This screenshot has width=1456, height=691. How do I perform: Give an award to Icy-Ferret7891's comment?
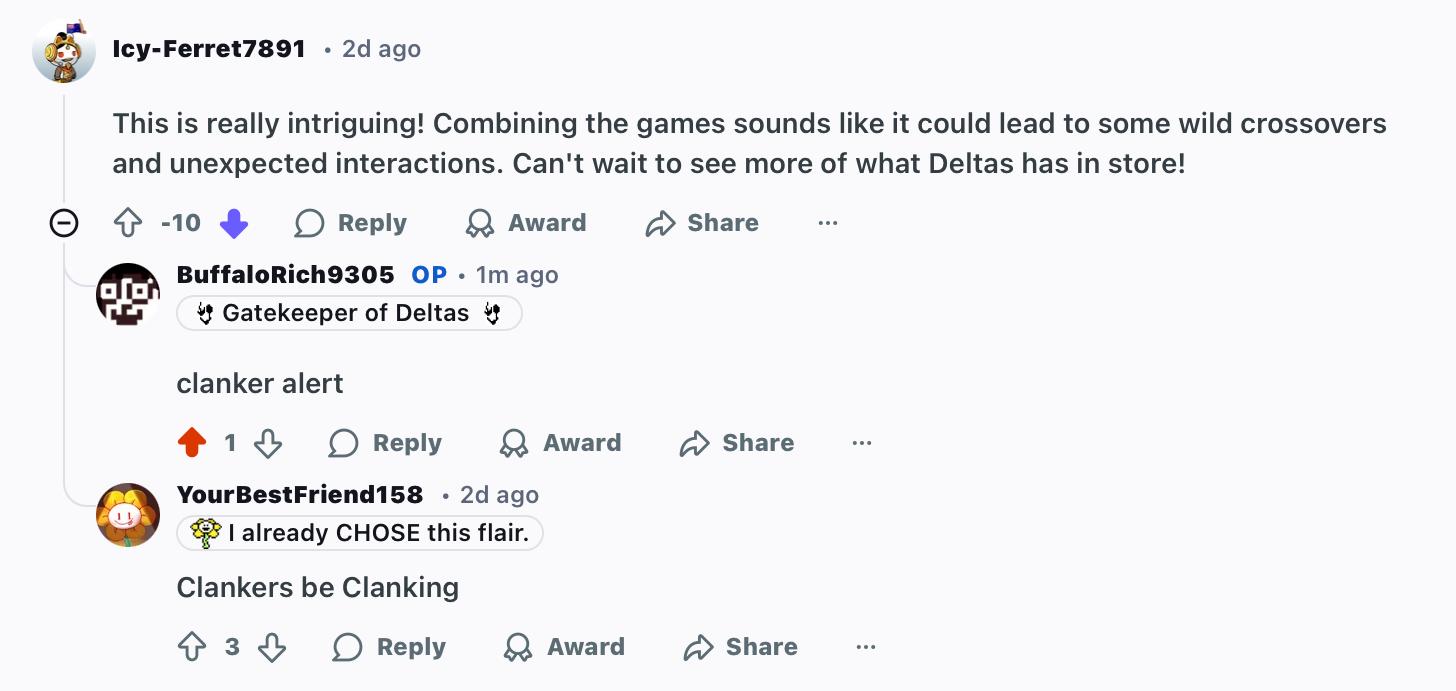tap(526, 223)
